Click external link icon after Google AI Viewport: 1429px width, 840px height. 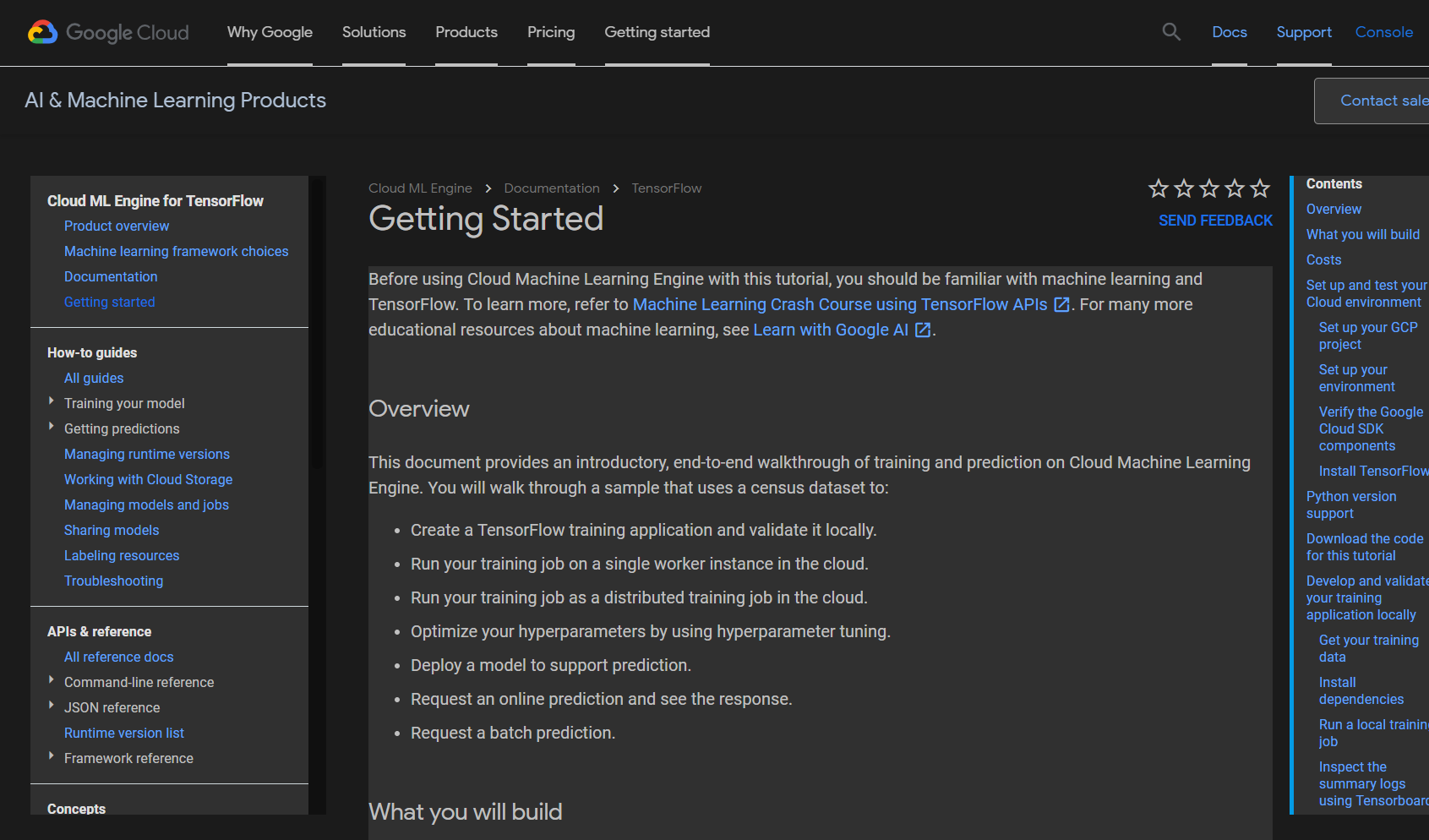pos(923,330)
